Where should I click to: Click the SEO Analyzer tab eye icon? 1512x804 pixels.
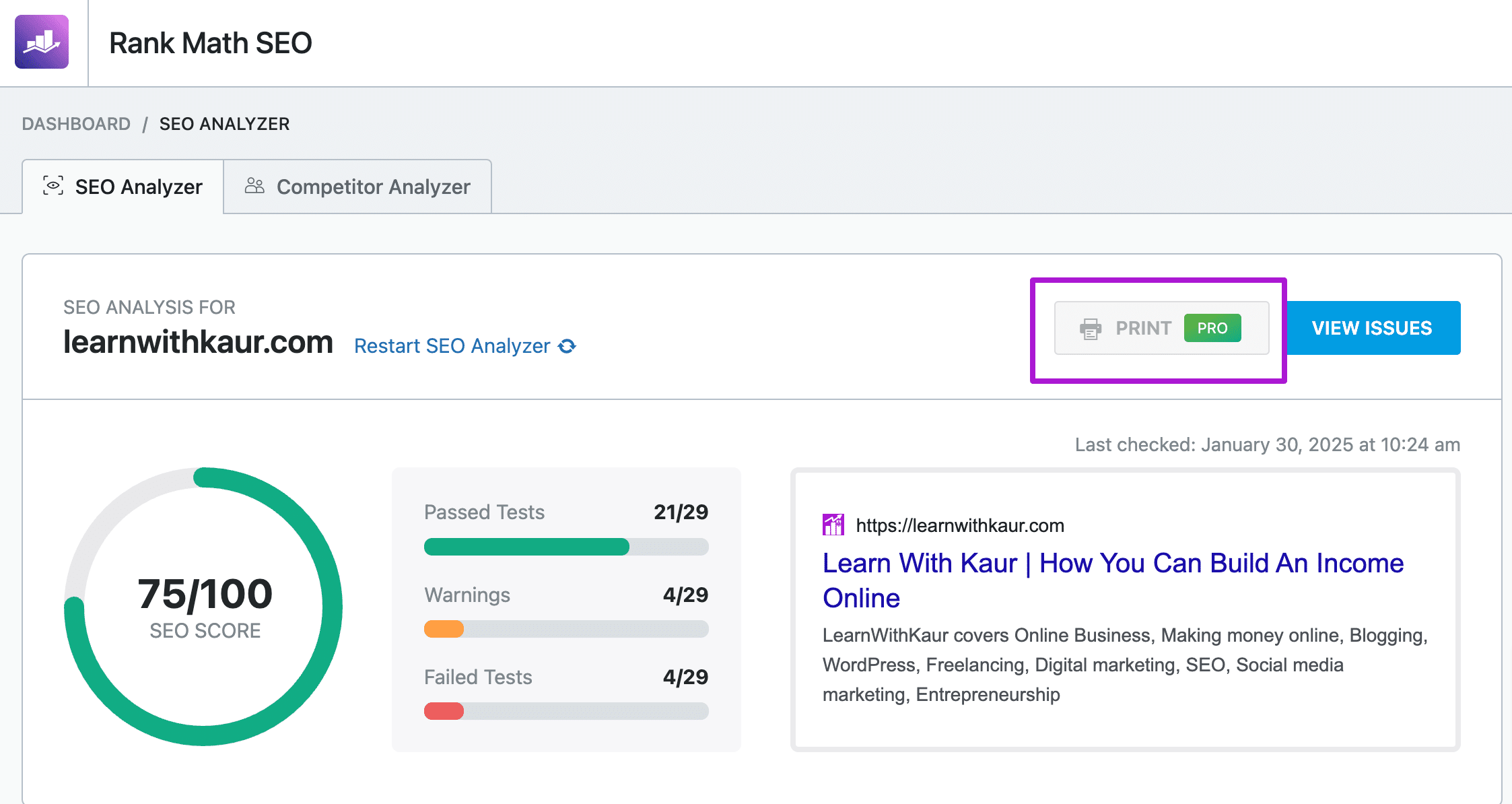coord(53,186)
